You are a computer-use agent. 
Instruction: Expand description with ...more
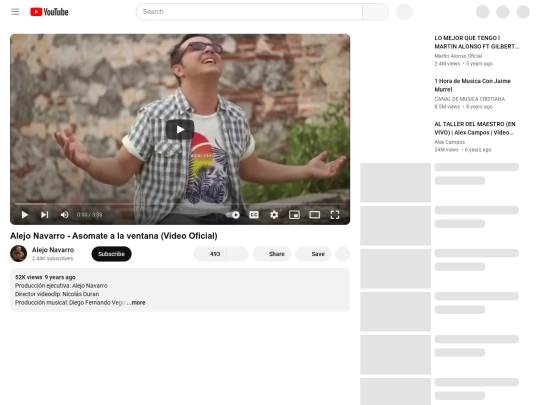pos(136,303)
